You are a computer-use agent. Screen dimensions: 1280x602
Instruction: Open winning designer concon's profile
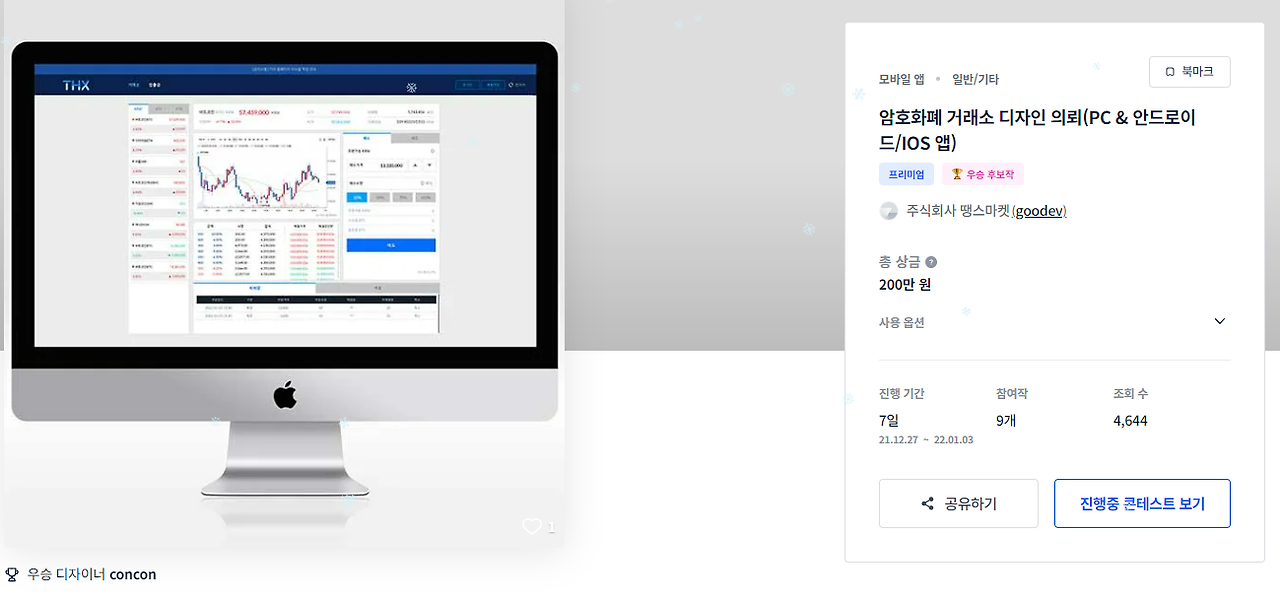pyautogui.click(x=133, y=574)
